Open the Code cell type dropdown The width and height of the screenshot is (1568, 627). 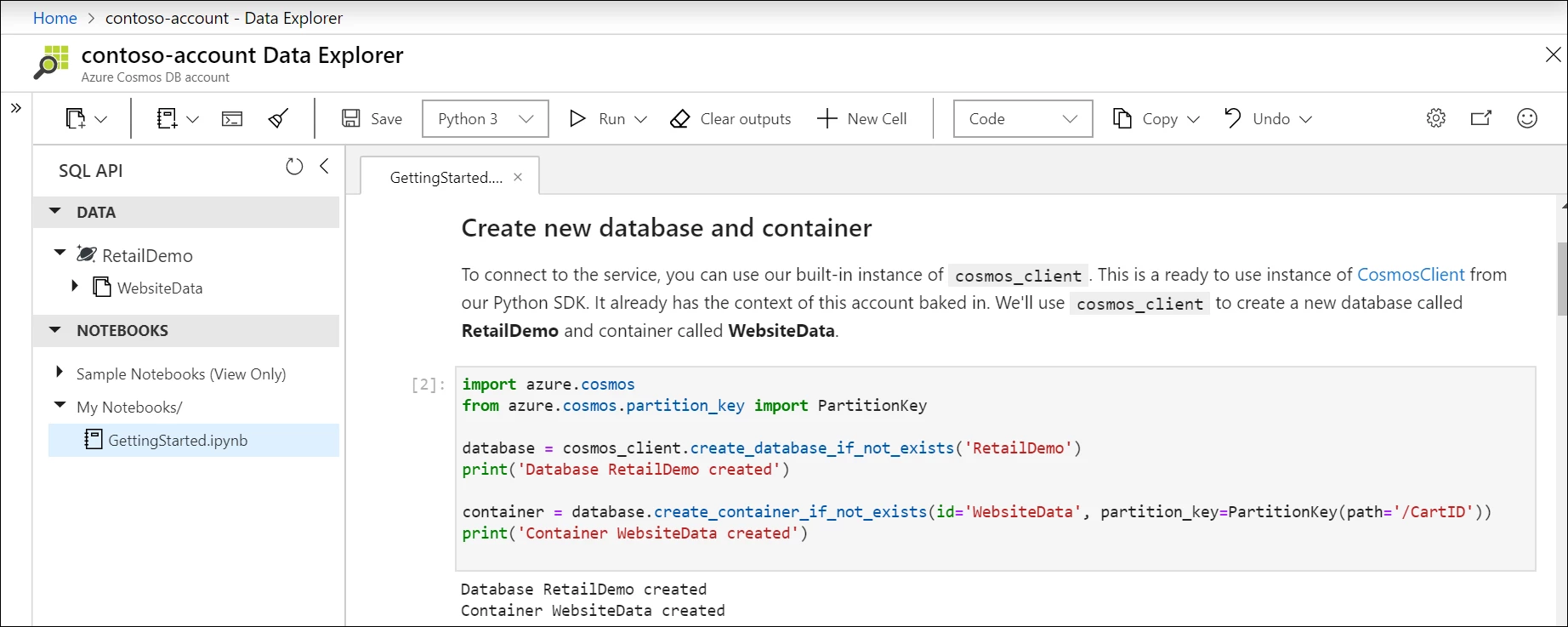point(1023,119)
